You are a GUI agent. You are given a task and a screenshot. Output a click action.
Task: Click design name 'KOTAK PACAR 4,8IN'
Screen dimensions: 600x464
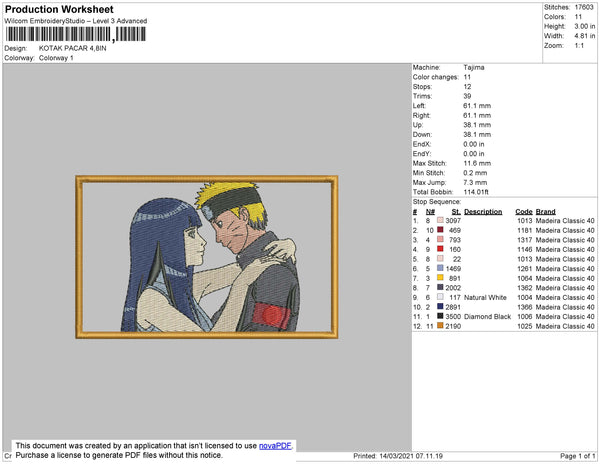(x=73, y=49)
